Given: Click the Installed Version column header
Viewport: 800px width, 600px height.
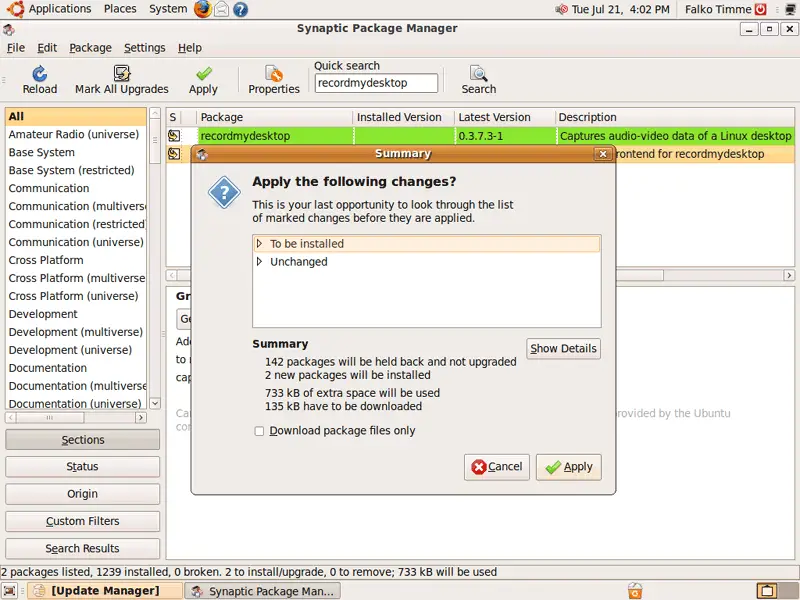Looking at the screenshot, I should (404, 117).
